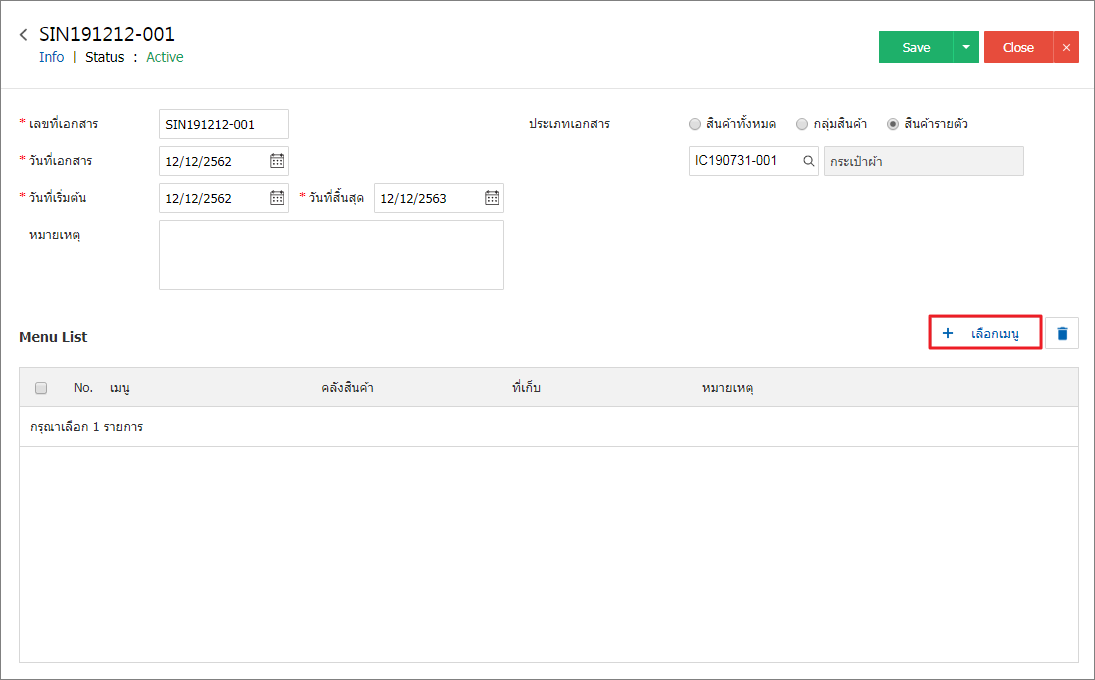
Task: Select สินค้าทั้งหมด radio option
Action: coord(695,124)
